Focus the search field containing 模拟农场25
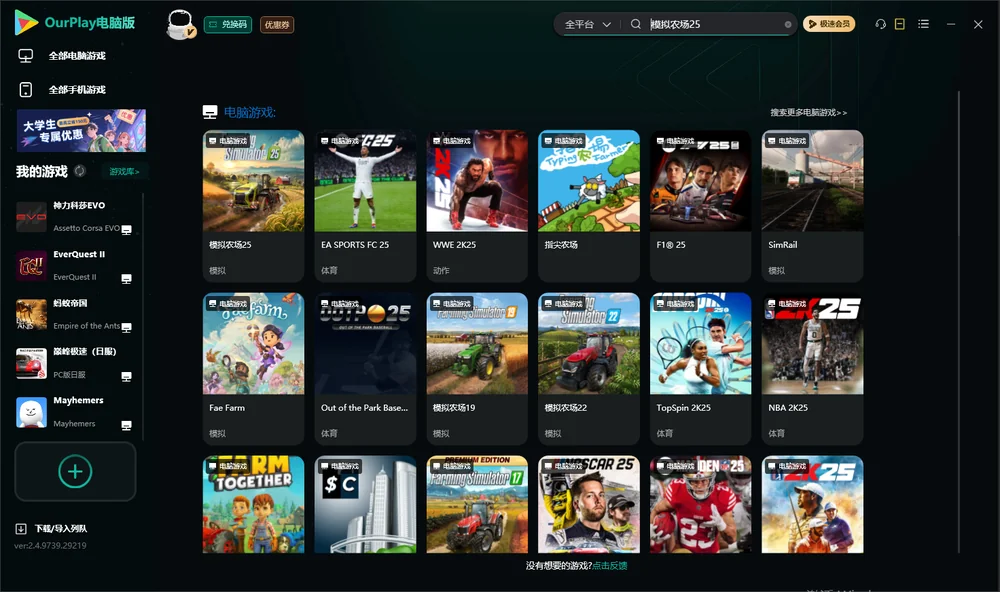1000x592 pixels. (x=714, y=24)
